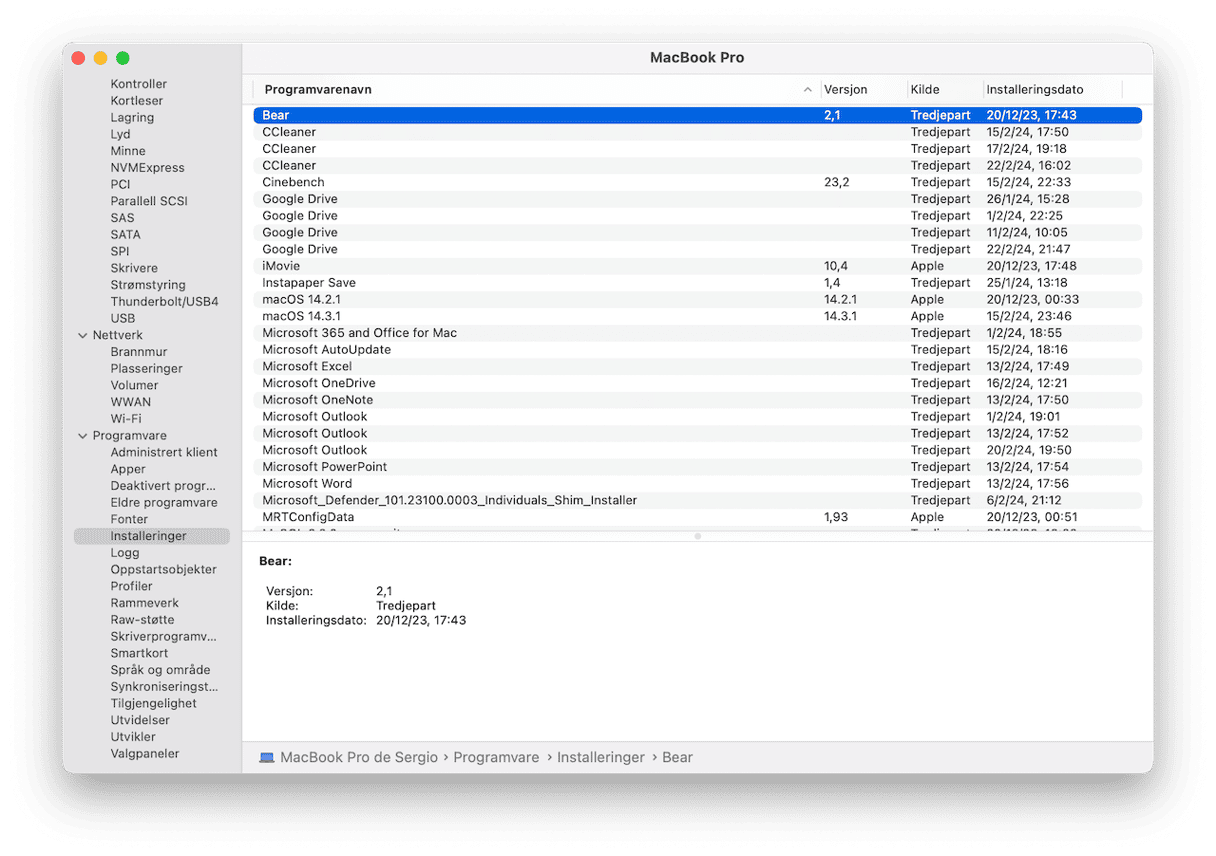This screenshot has height=856, width=1216.
Task: Select NVMExpress in the sidebar
Action: click(147, 168)
